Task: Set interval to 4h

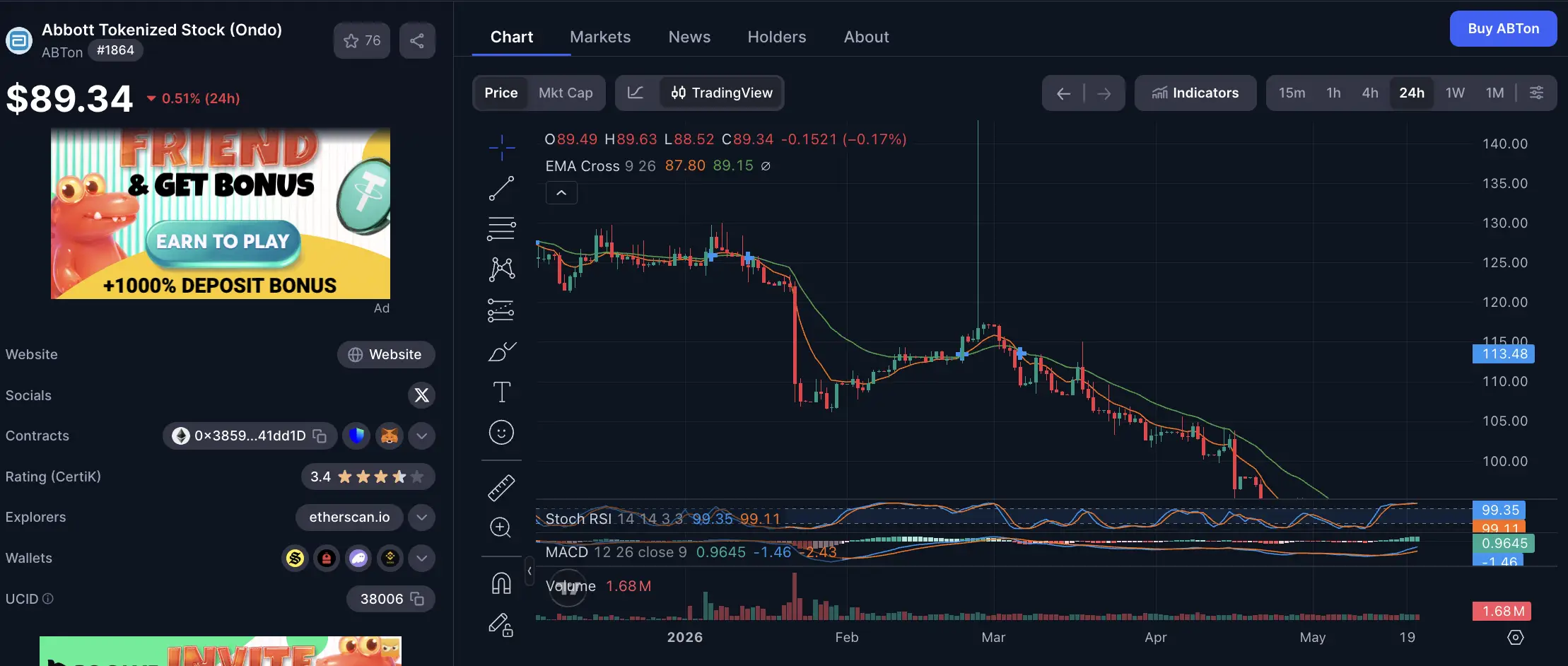Action: coord(1370,93)
